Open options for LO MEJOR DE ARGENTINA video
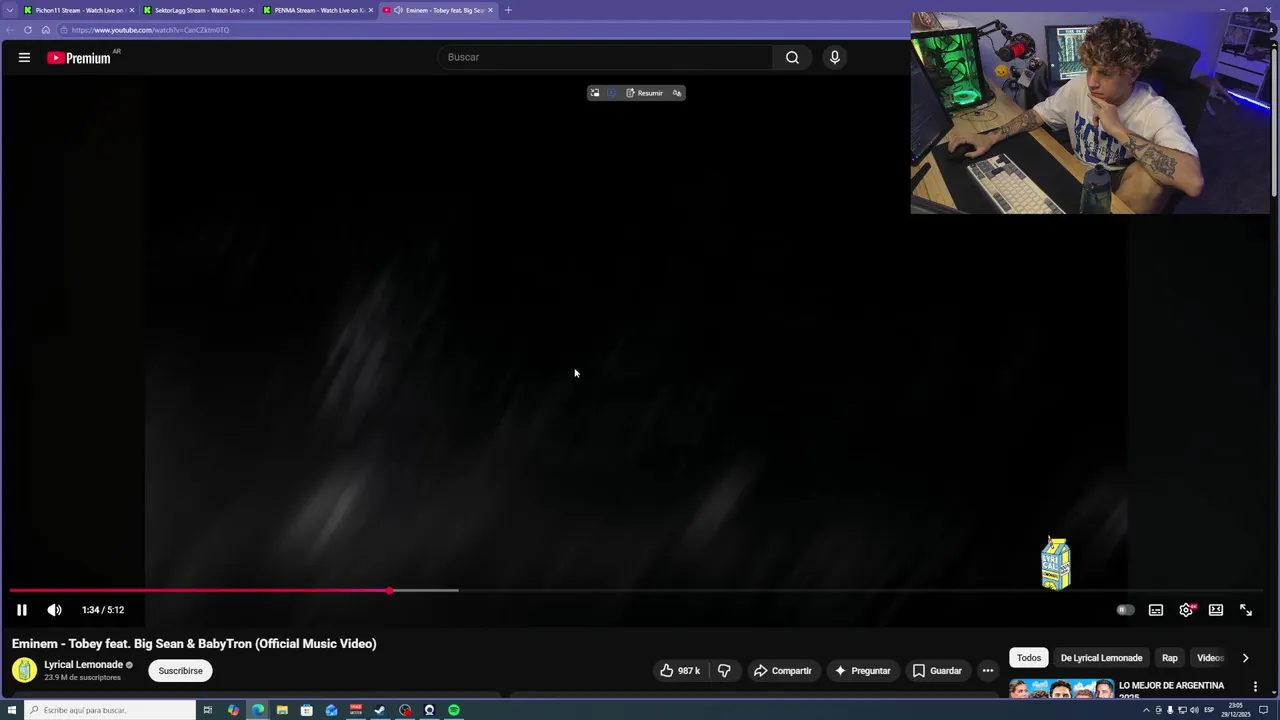Viewport: 1280px width, 720px height. point(1255,687)
